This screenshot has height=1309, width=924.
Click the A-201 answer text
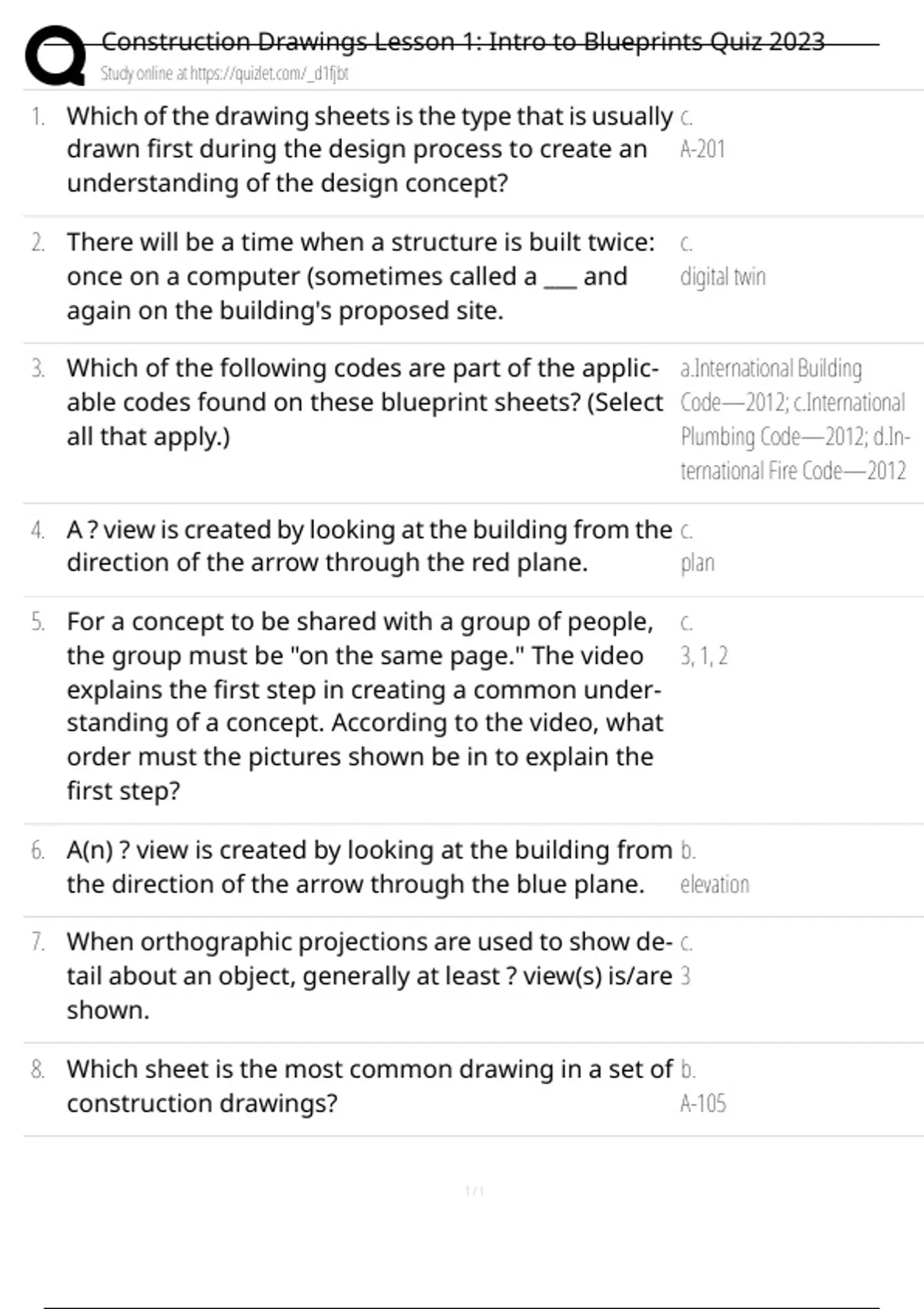(x=702, y=149)
